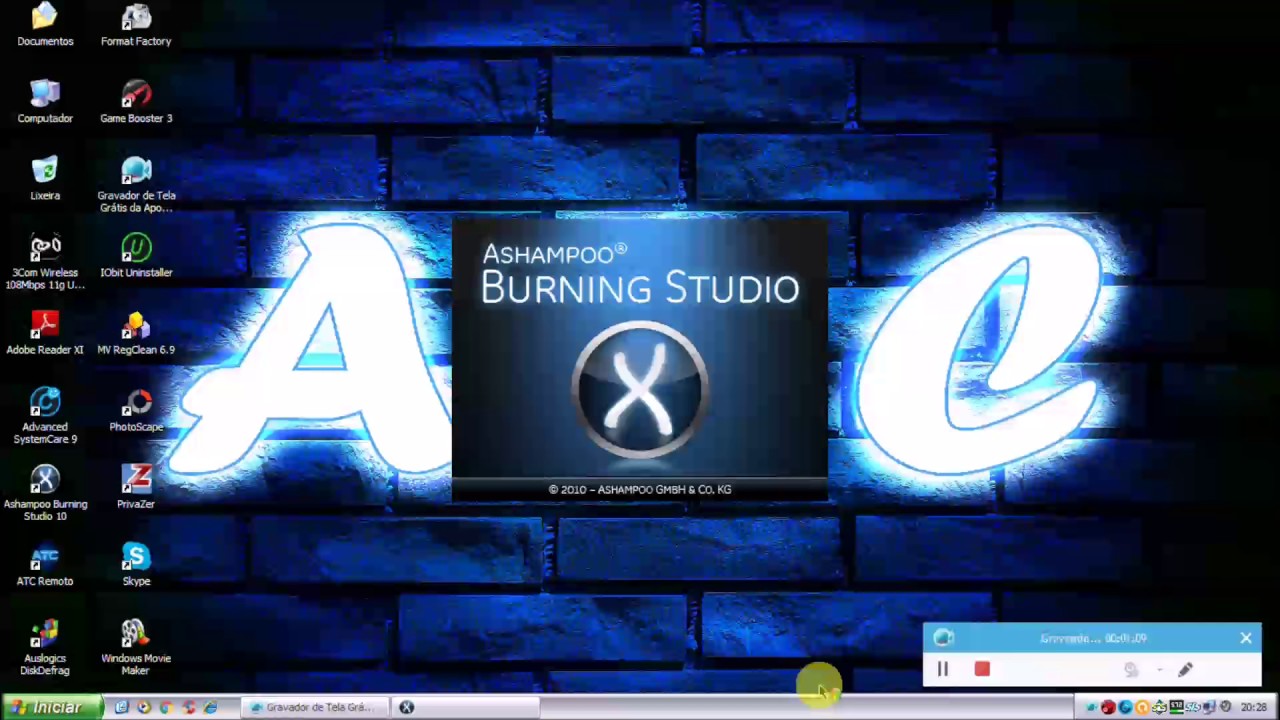Select 3Com Wireless 108Mbps shortcut
1280x720 pixels.
pyautogui.click(x=45, y=261)
